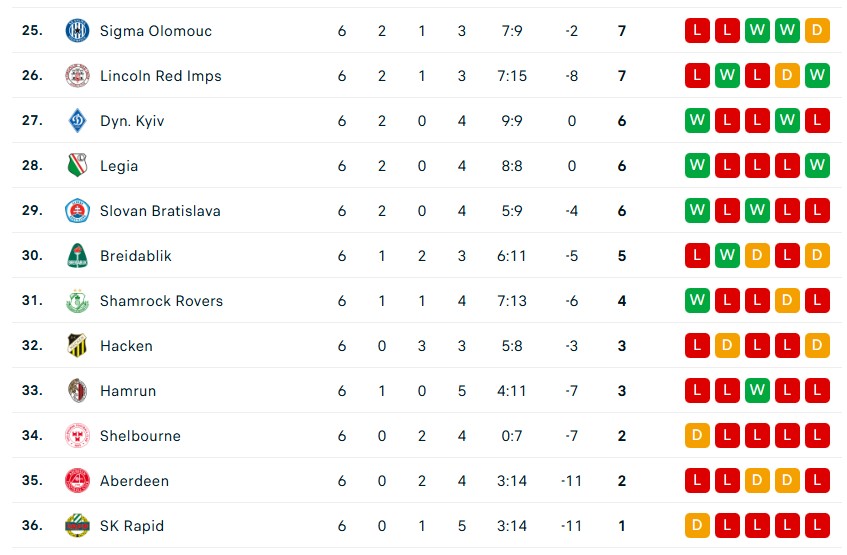Click the Aberdeen club crest

[77, 481]
